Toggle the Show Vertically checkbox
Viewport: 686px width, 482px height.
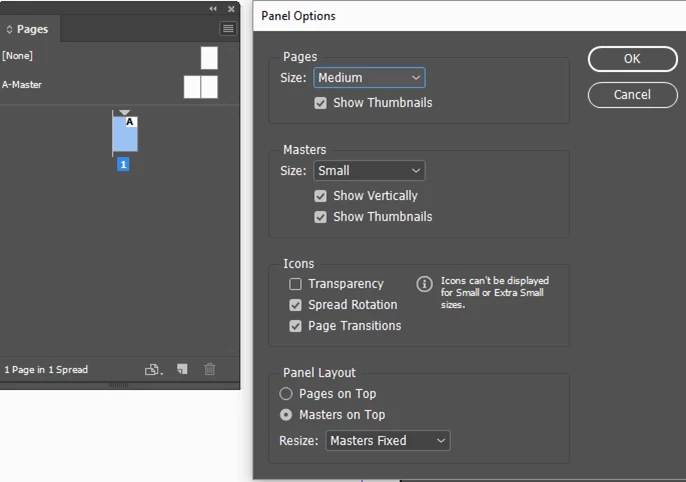[x=320, y=196]
